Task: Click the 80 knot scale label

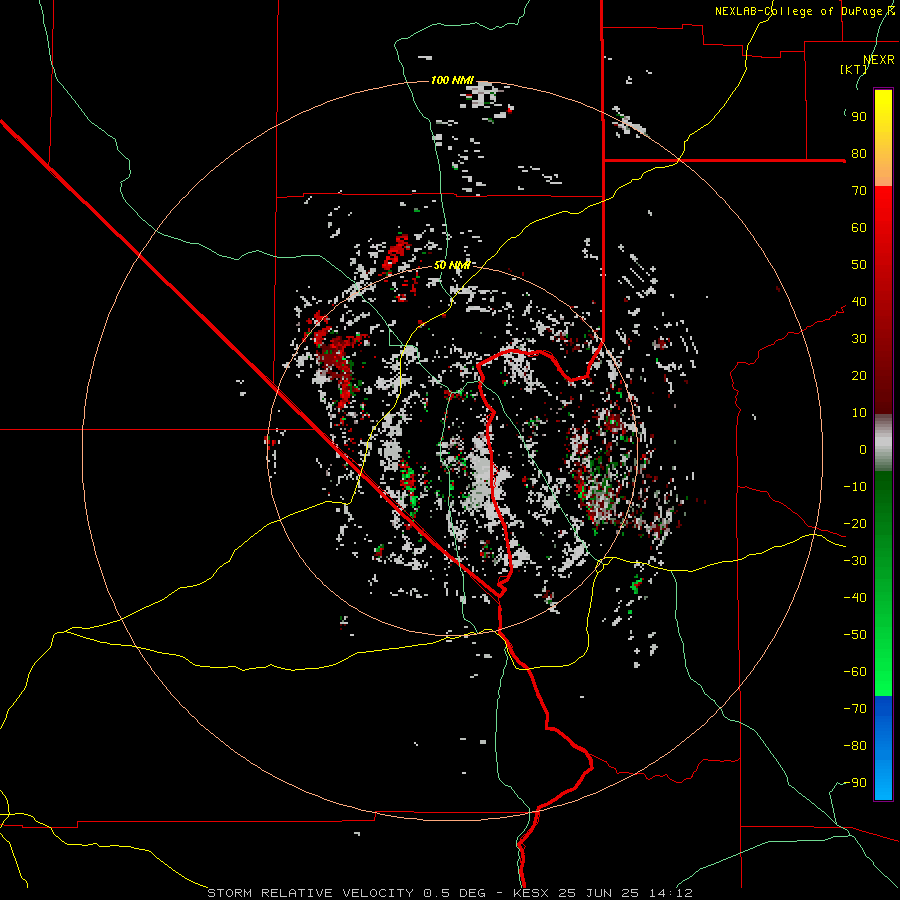Action: coord(859,154)
